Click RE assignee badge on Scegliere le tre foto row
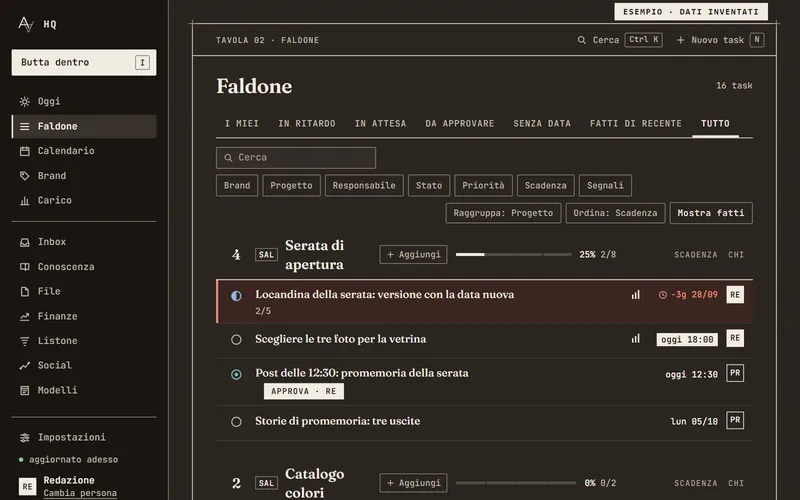Image resolution: width=800 pixels, height=500 pixels. pyautogui.click(x=735, y=338)
